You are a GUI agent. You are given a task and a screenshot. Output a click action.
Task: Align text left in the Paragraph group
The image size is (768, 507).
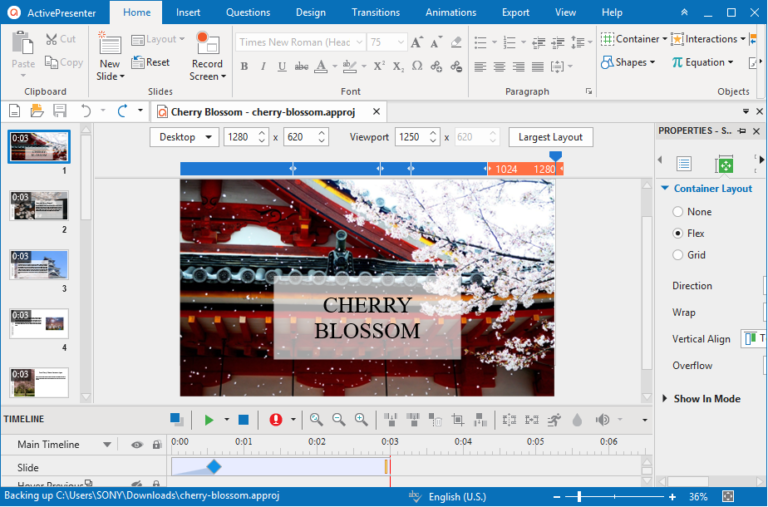point(480,66)
